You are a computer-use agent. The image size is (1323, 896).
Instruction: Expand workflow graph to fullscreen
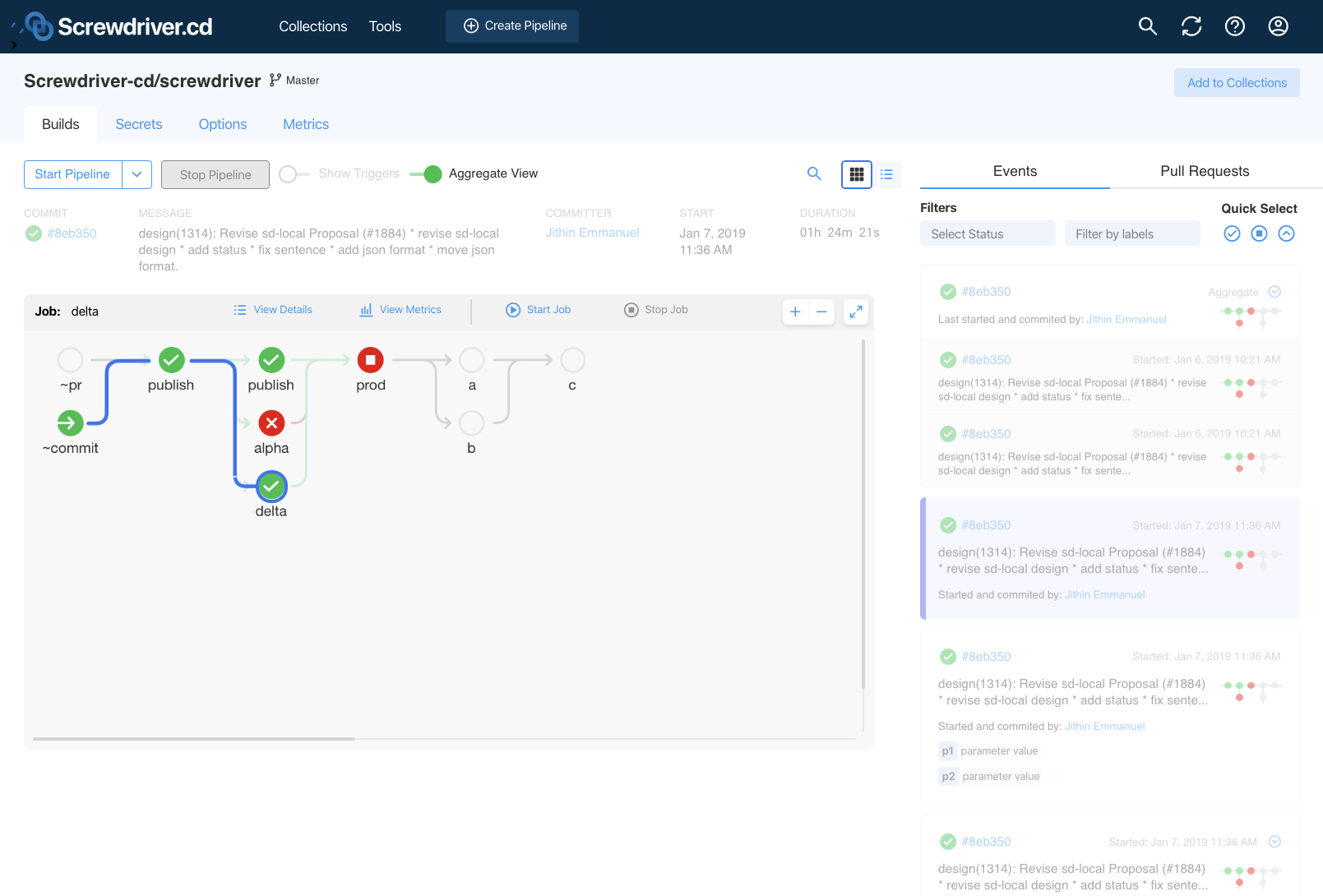click(856, 312)
